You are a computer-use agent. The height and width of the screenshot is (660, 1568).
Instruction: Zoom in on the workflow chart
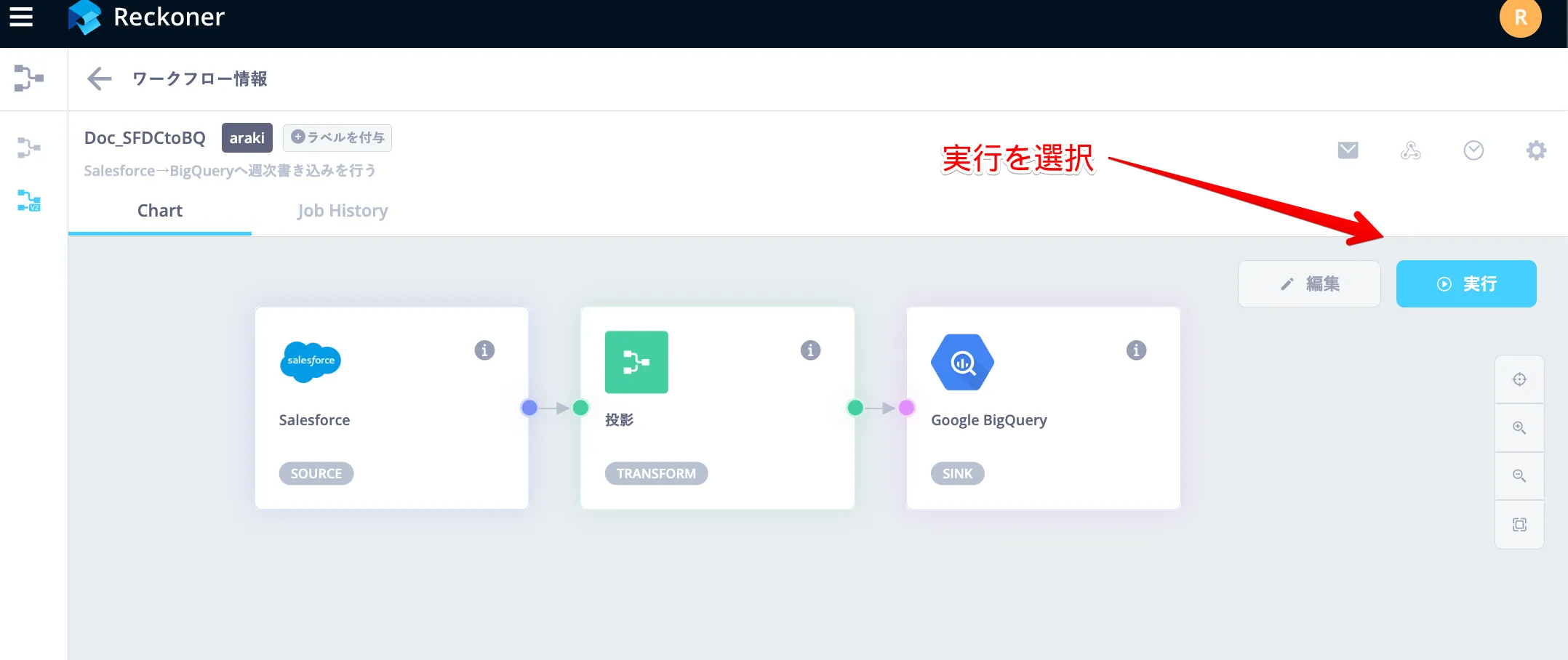(1519, 427)
